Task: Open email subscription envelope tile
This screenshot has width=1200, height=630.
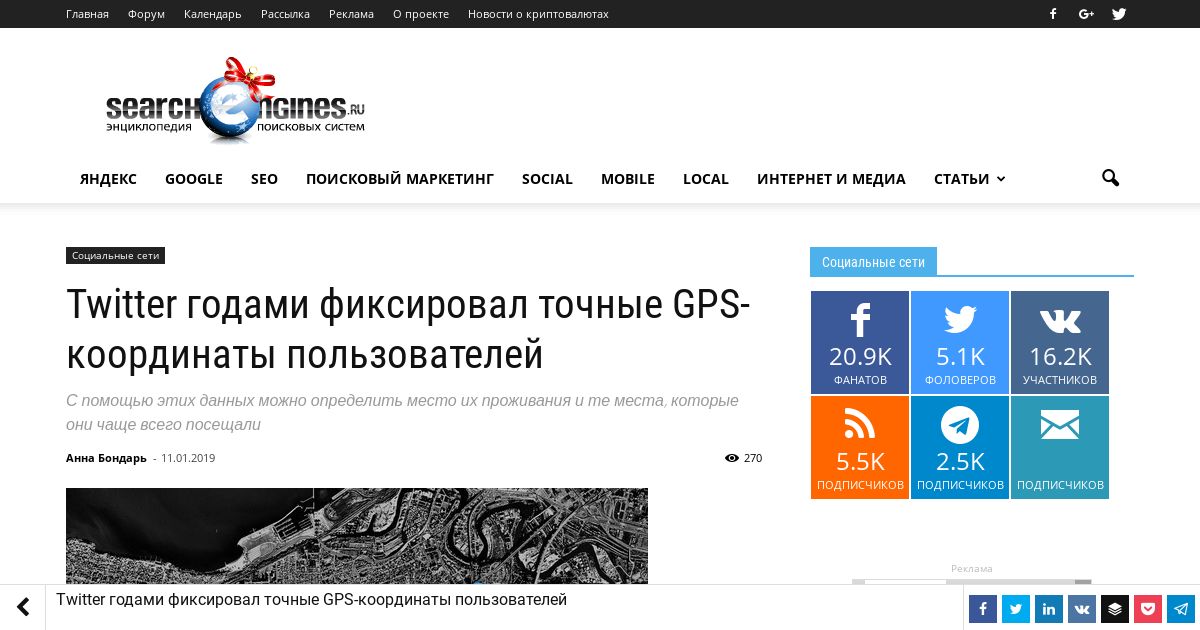Action: point(1060,447)
